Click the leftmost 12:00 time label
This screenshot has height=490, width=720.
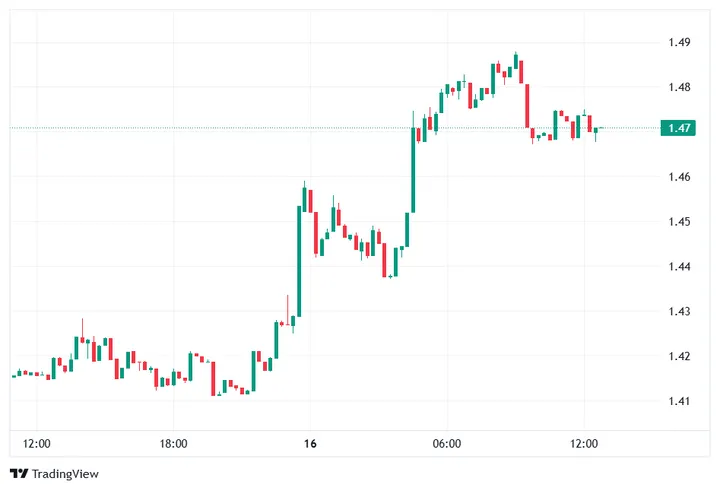(36, 443)
